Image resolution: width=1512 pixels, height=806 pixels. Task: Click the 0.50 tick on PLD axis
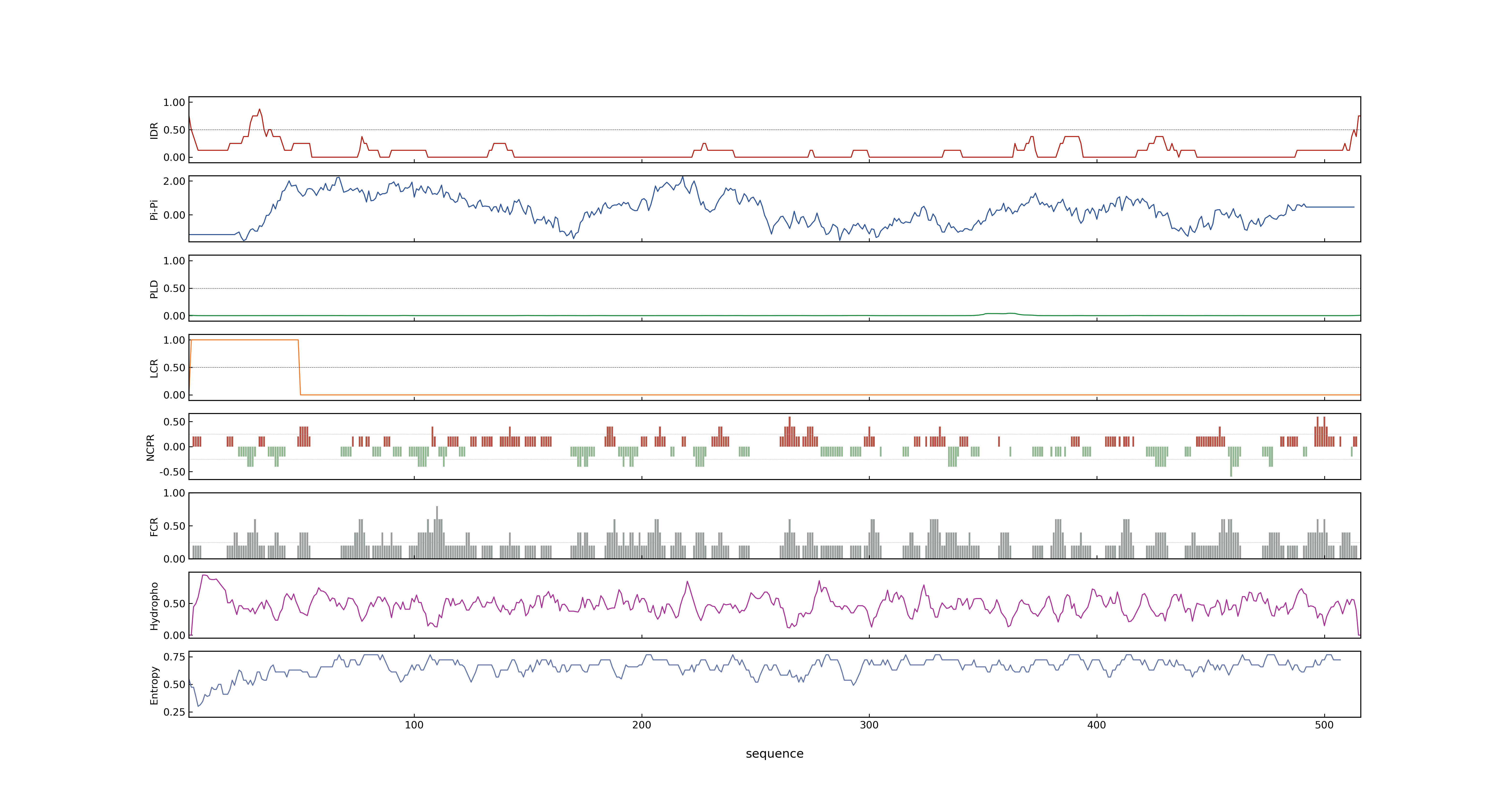point(174,288)
